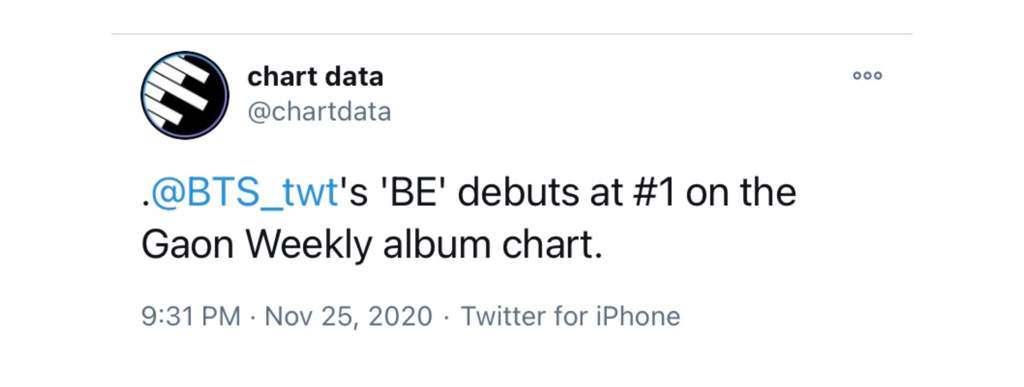
Task: Click the 9:31 PM timestamp
Action: point(191,317)
